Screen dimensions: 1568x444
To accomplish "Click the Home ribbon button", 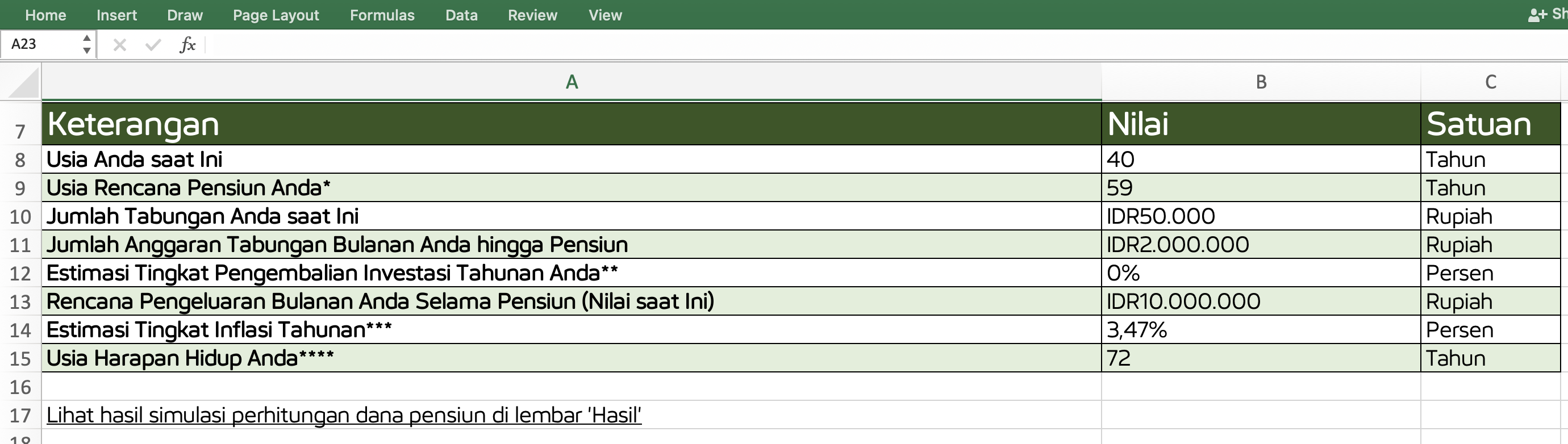I will click(x=45, y=15).
